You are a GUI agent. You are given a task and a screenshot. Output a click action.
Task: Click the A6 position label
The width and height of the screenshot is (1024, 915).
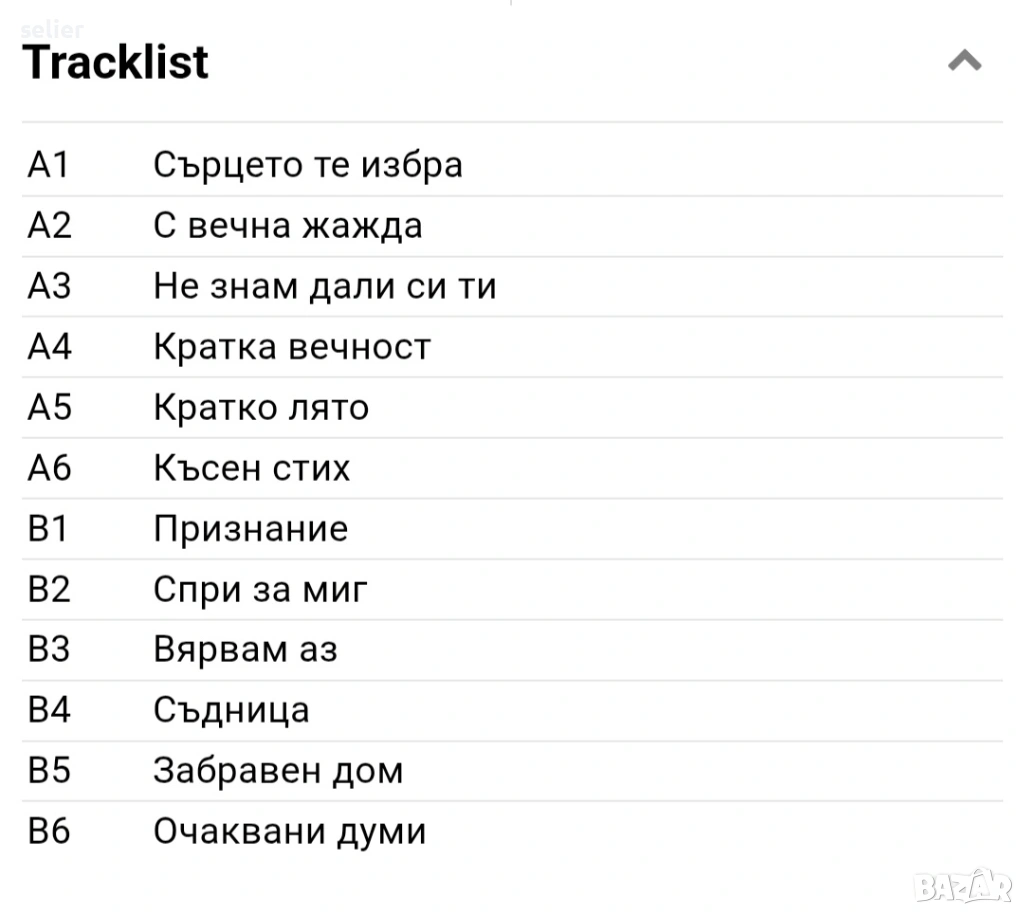coord(49,468)
